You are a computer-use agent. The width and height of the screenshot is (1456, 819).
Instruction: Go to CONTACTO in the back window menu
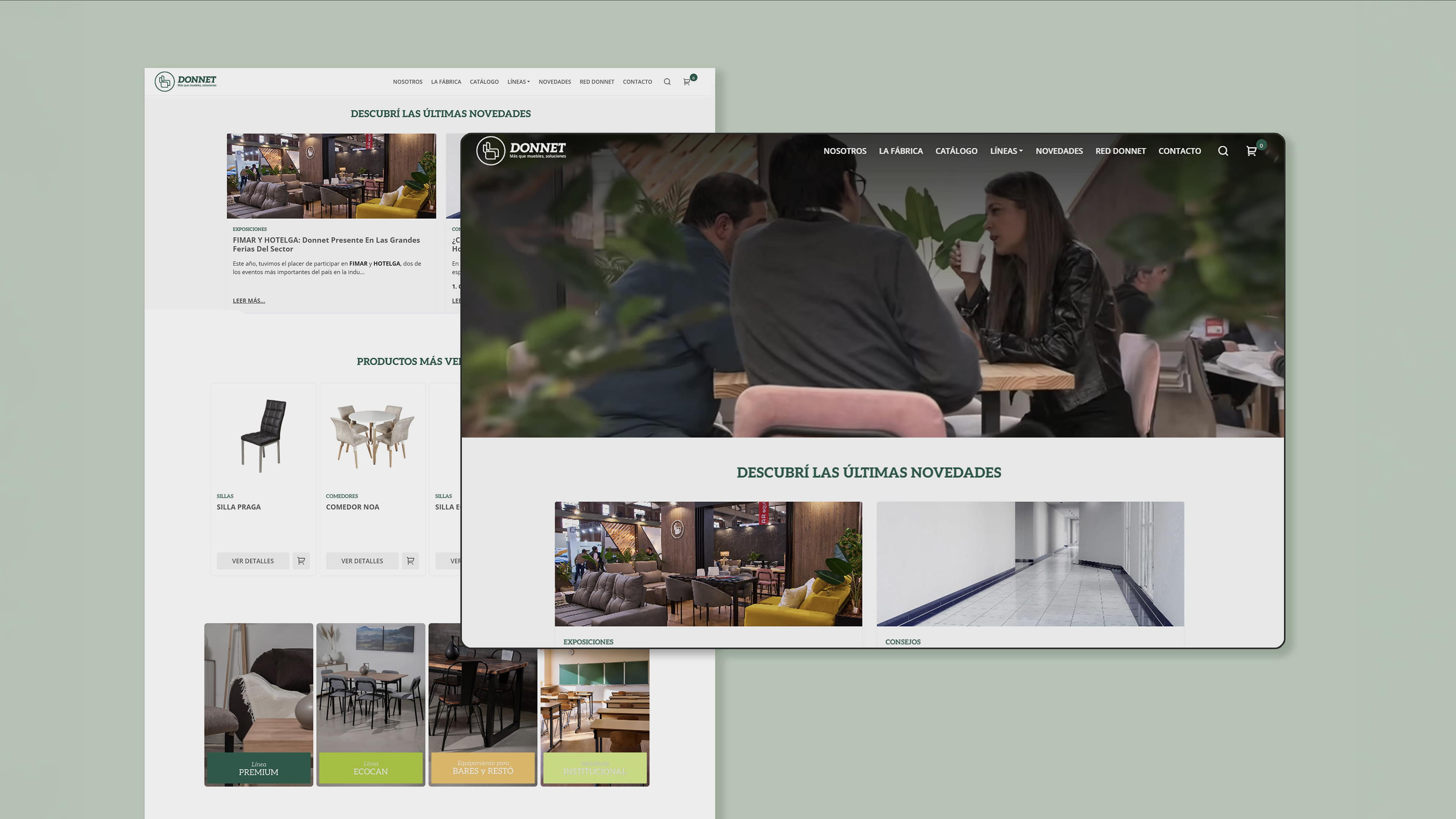(x=637, y=82)
